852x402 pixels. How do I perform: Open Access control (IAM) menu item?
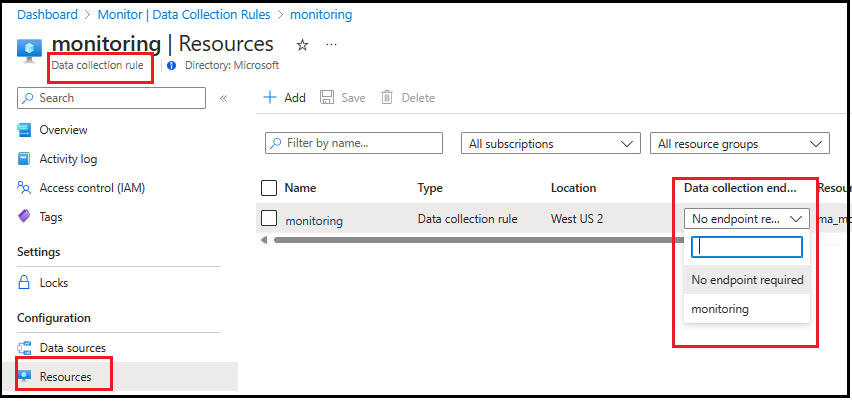click(92, 188)
